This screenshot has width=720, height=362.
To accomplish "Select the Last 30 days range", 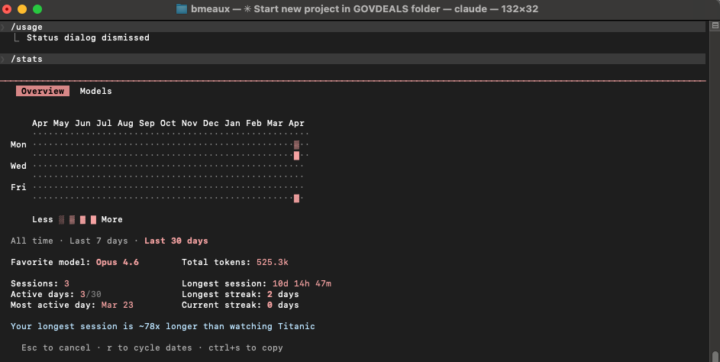I will click(x=176, y=241).
